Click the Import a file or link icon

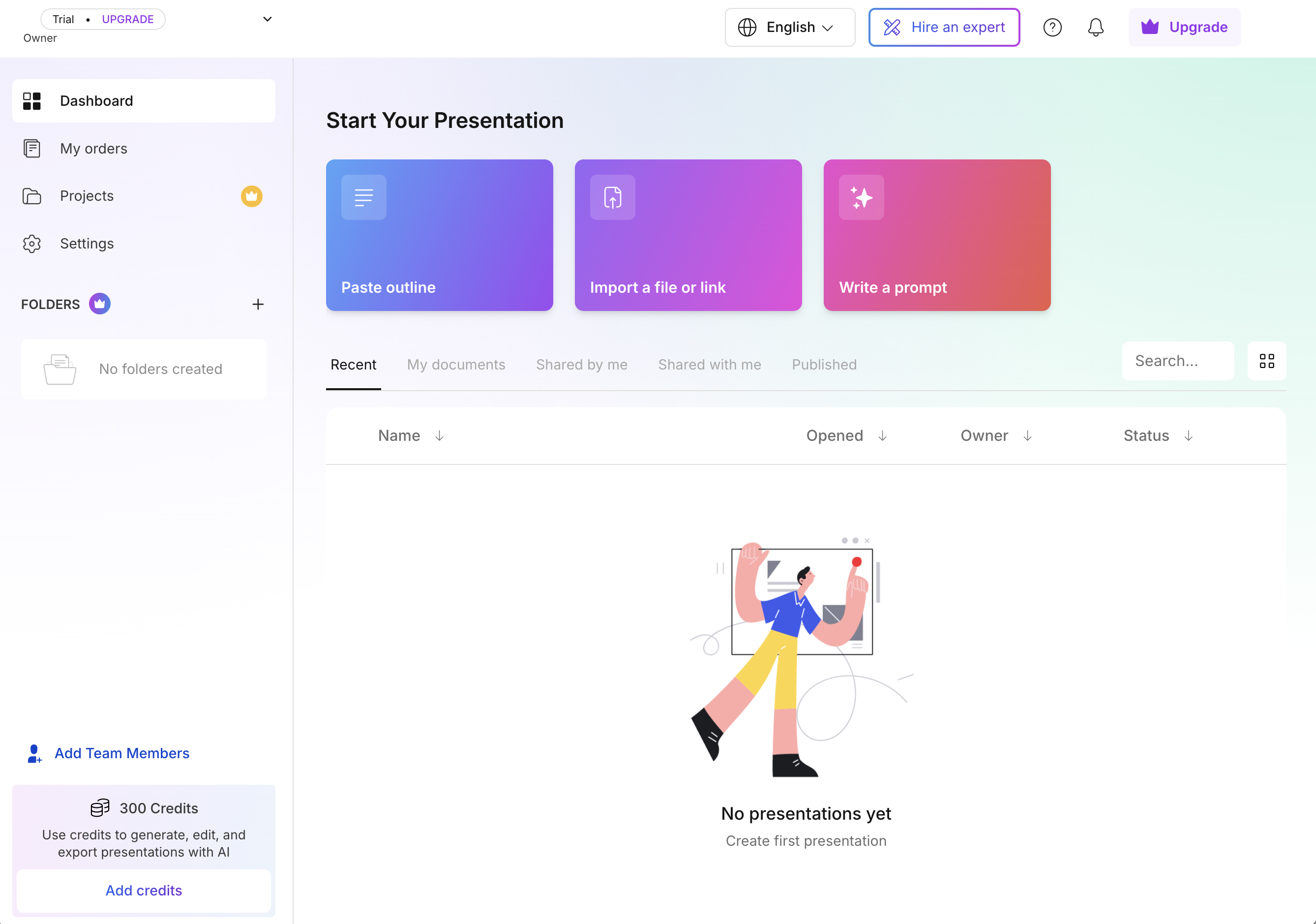[612, 197]
